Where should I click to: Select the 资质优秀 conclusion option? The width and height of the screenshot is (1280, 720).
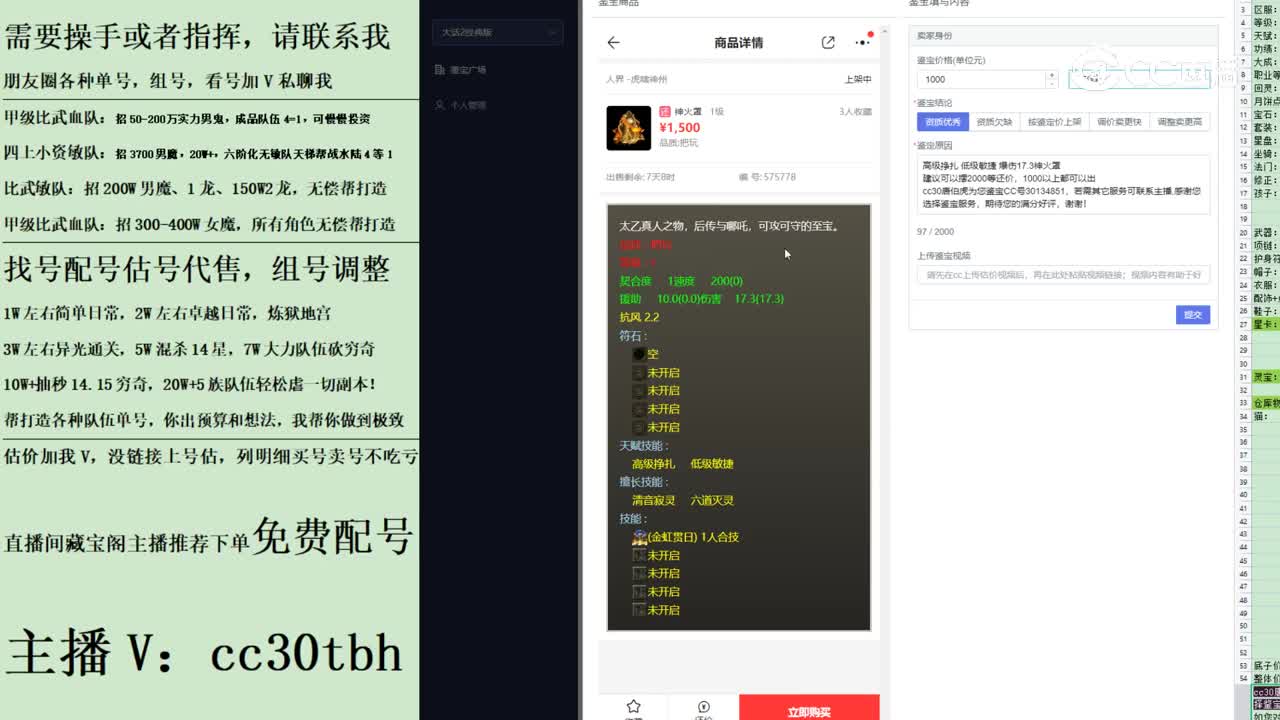coord(942,122)
